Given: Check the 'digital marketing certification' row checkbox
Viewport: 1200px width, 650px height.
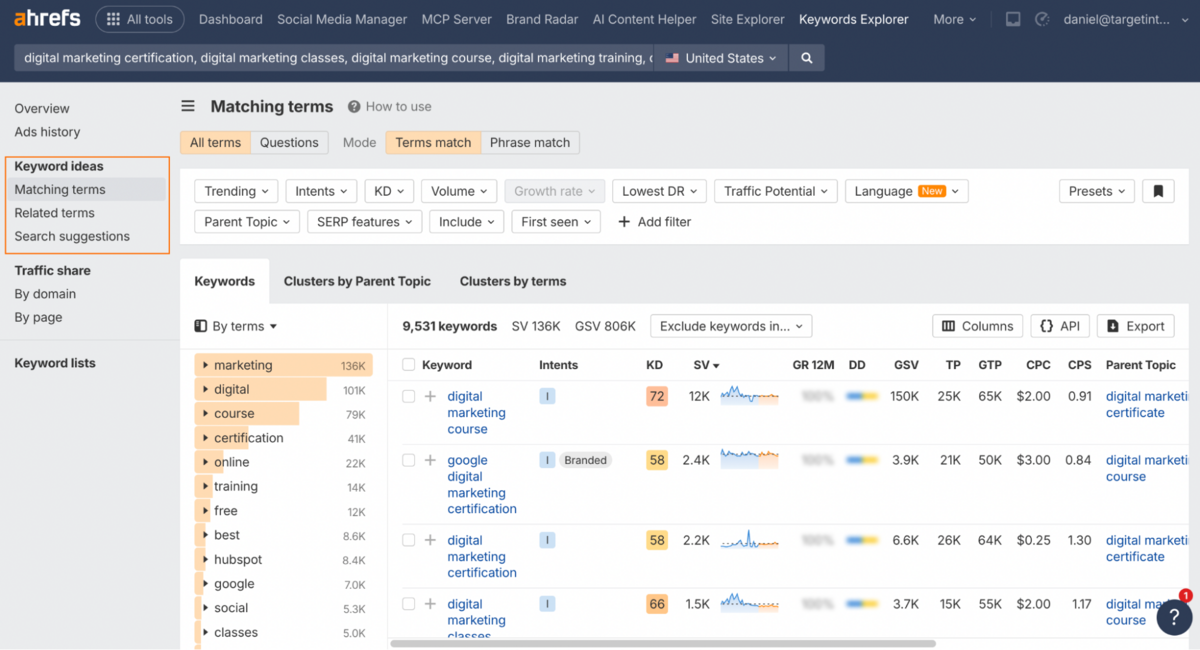Looking at the screenshot, I should (408, 541).
